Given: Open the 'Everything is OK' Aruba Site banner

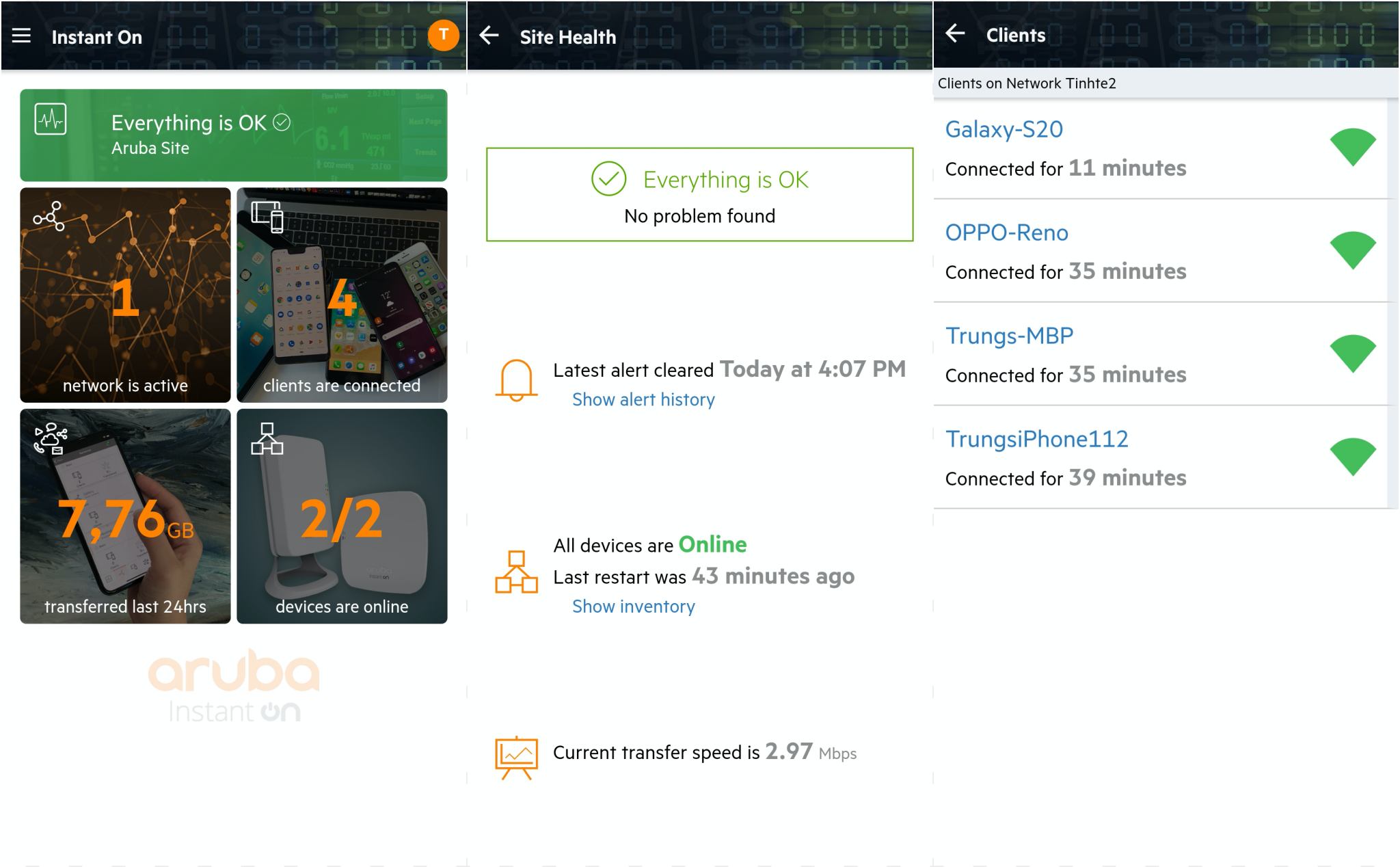Looking at the screenshot, I should (234, 135).
